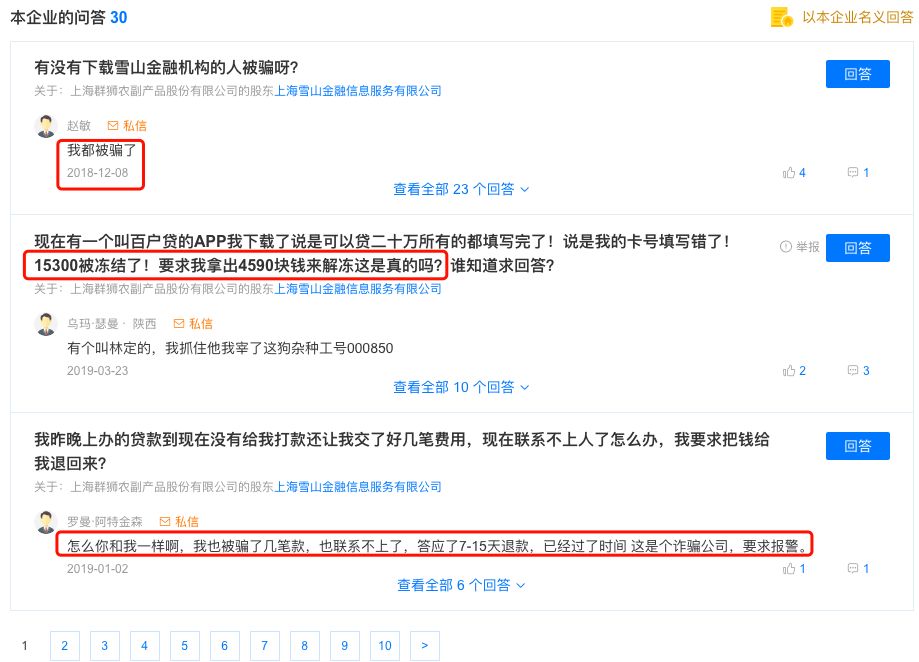The width and height of the screenshot is (919, 662).
Task: Expand 查看全部 10 个回答
Action: [461, 387]
